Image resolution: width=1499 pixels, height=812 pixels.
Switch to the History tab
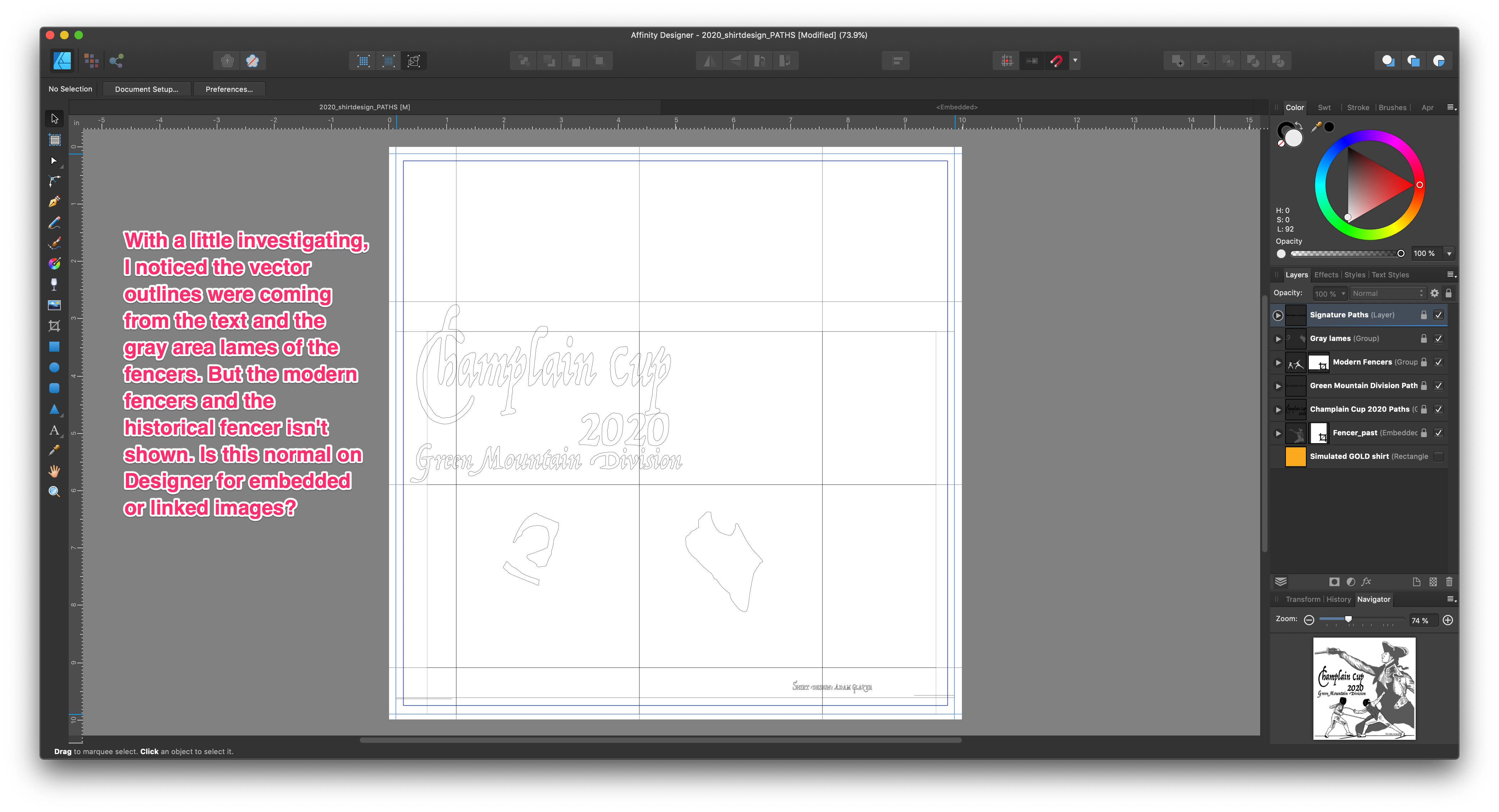coord(1338,599)
